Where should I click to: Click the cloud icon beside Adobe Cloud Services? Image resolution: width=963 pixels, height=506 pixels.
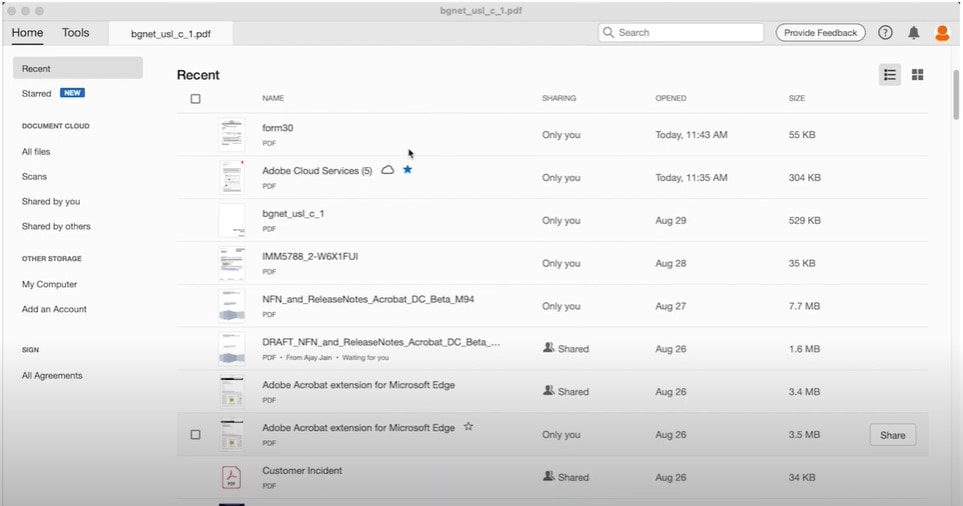click(x=388, y=171)
